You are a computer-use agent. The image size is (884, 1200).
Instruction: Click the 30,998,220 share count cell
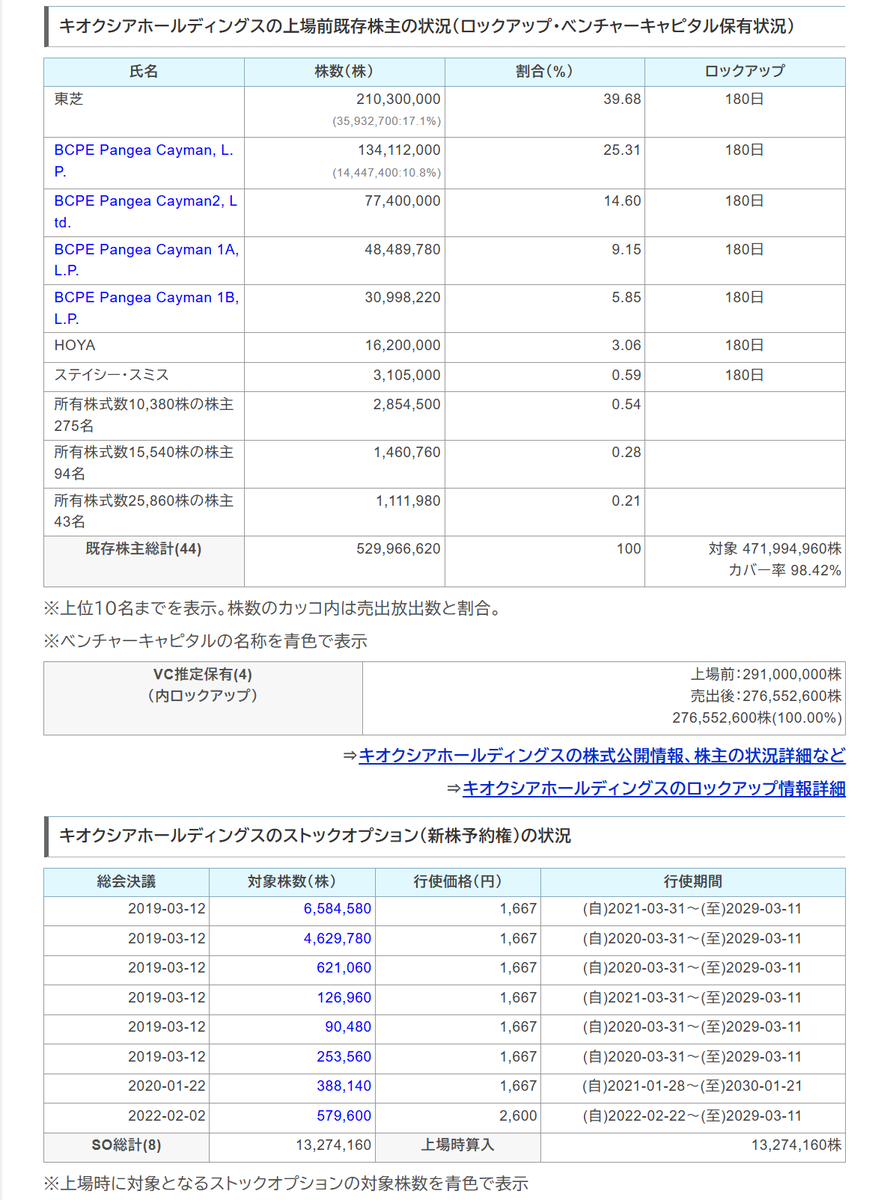[345, 308]
